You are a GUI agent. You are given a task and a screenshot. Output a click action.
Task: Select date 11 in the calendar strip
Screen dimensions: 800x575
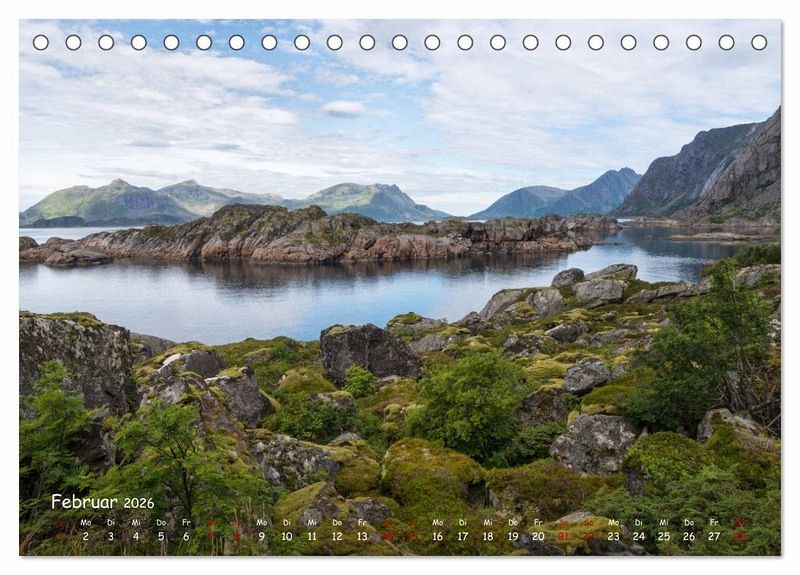[312, 536]
